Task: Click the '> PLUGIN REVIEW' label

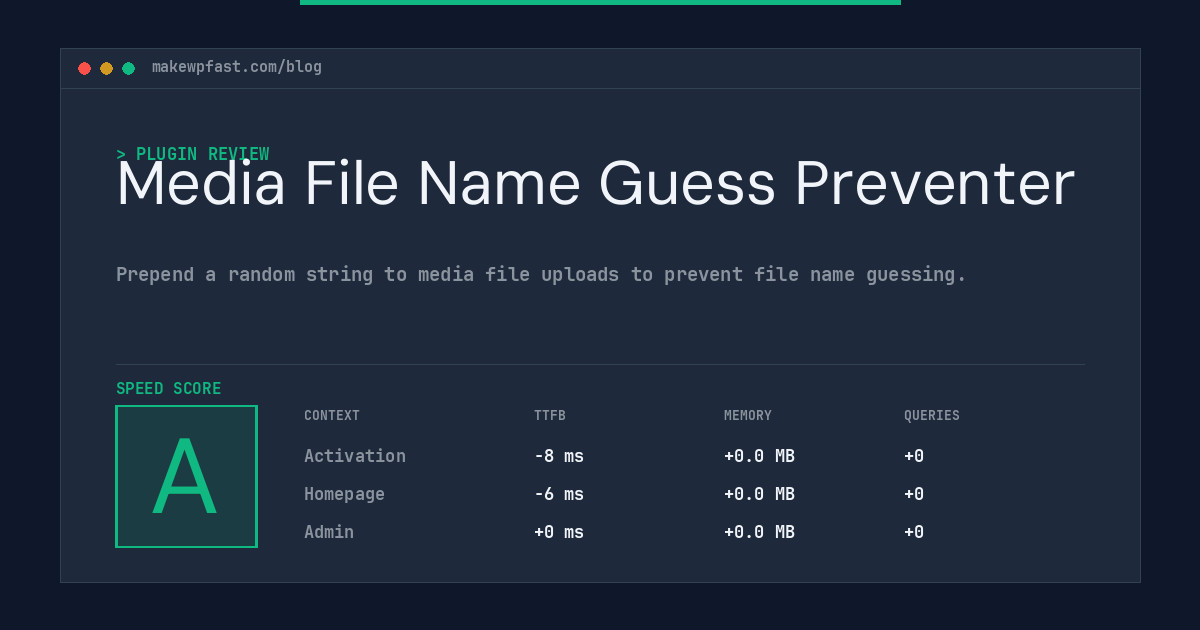Action: tap(193, 154)
